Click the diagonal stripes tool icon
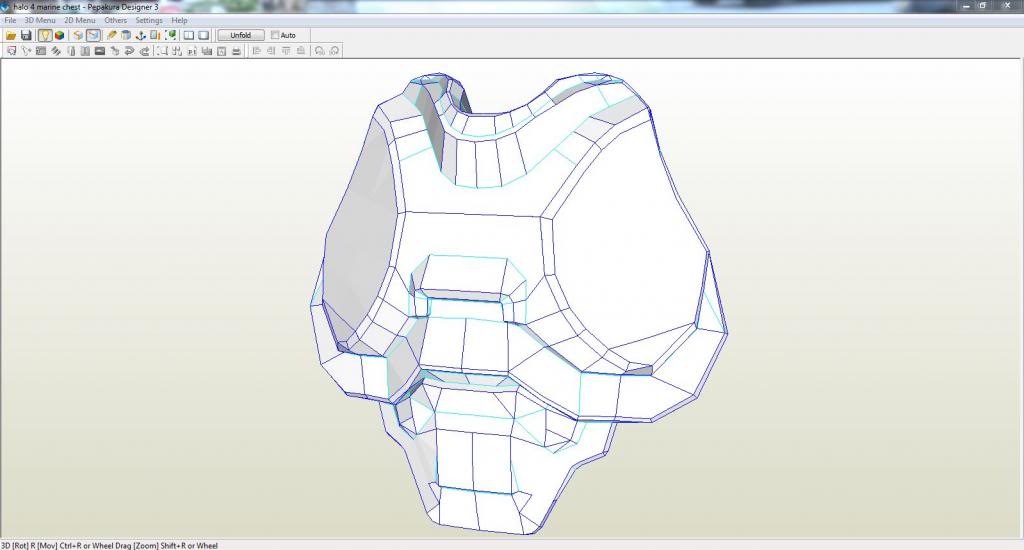 click(x=56, y=50)
